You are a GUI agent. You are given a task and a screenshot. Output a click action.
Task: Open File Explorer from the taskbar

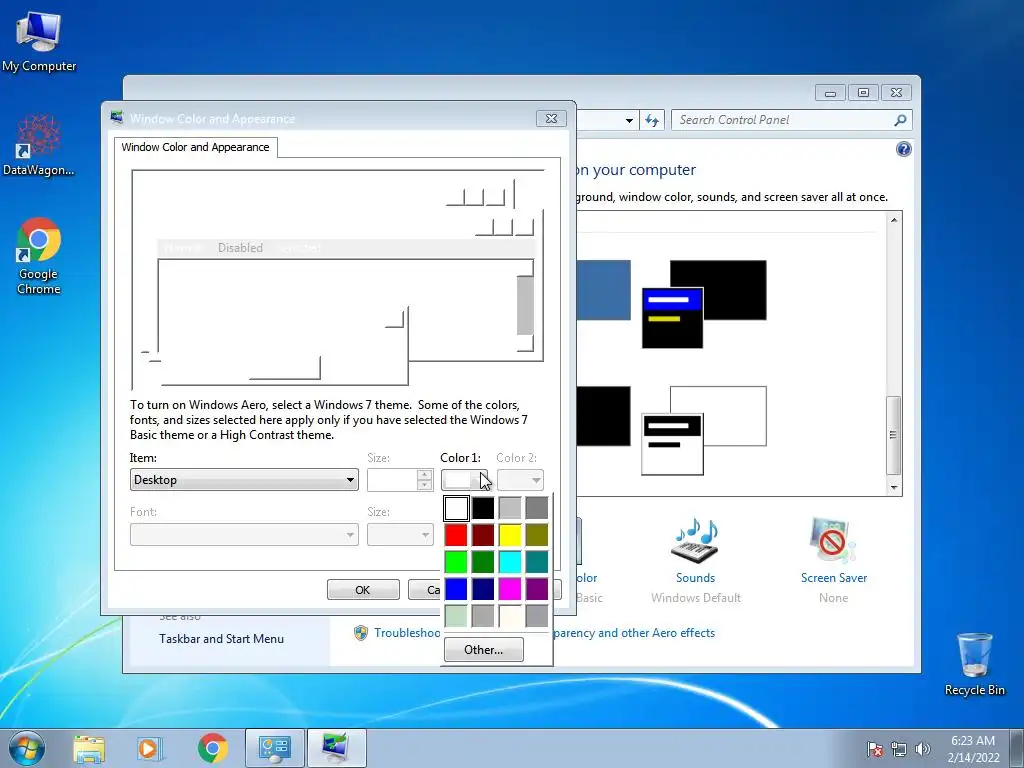89,748
